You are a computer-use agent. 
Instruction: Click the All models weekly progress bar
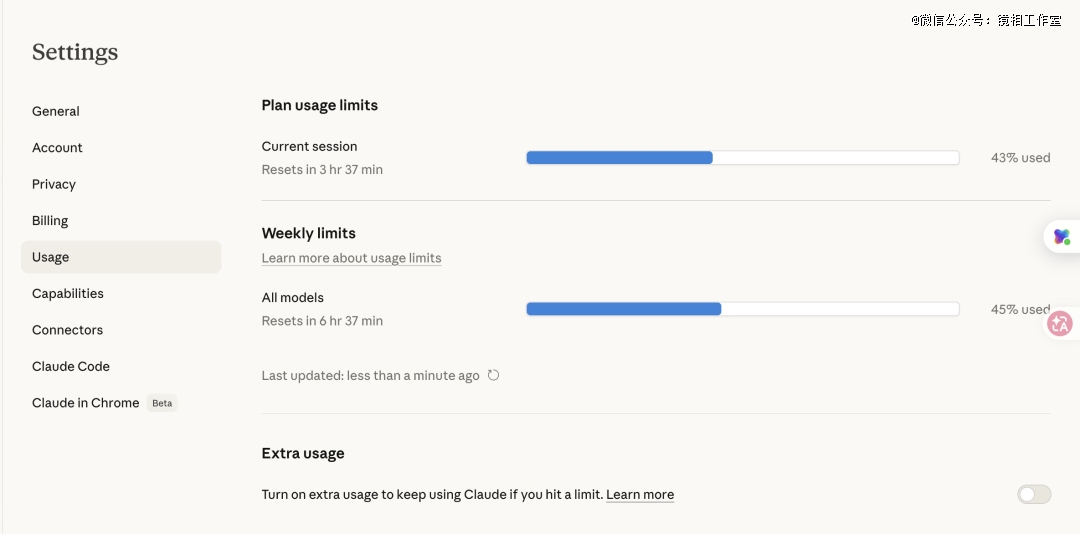742,310
